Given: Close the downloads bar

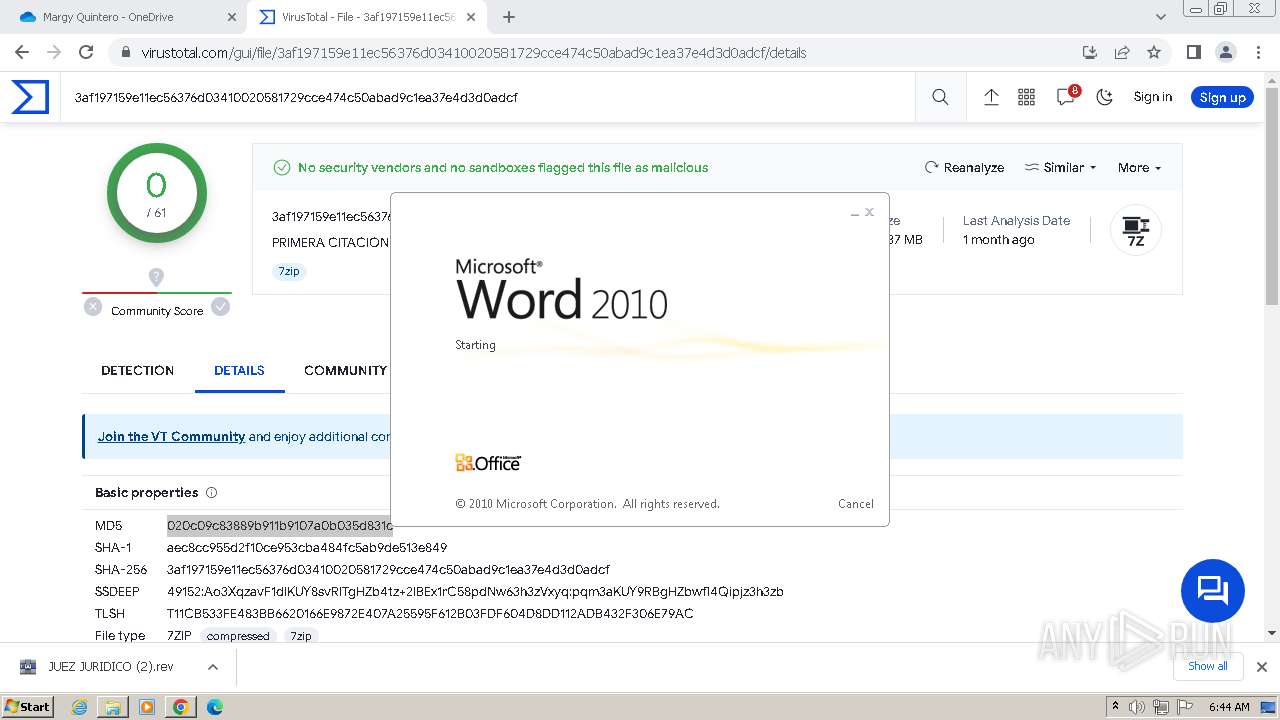Looking at the screenshot, I should coord(1261,667).
